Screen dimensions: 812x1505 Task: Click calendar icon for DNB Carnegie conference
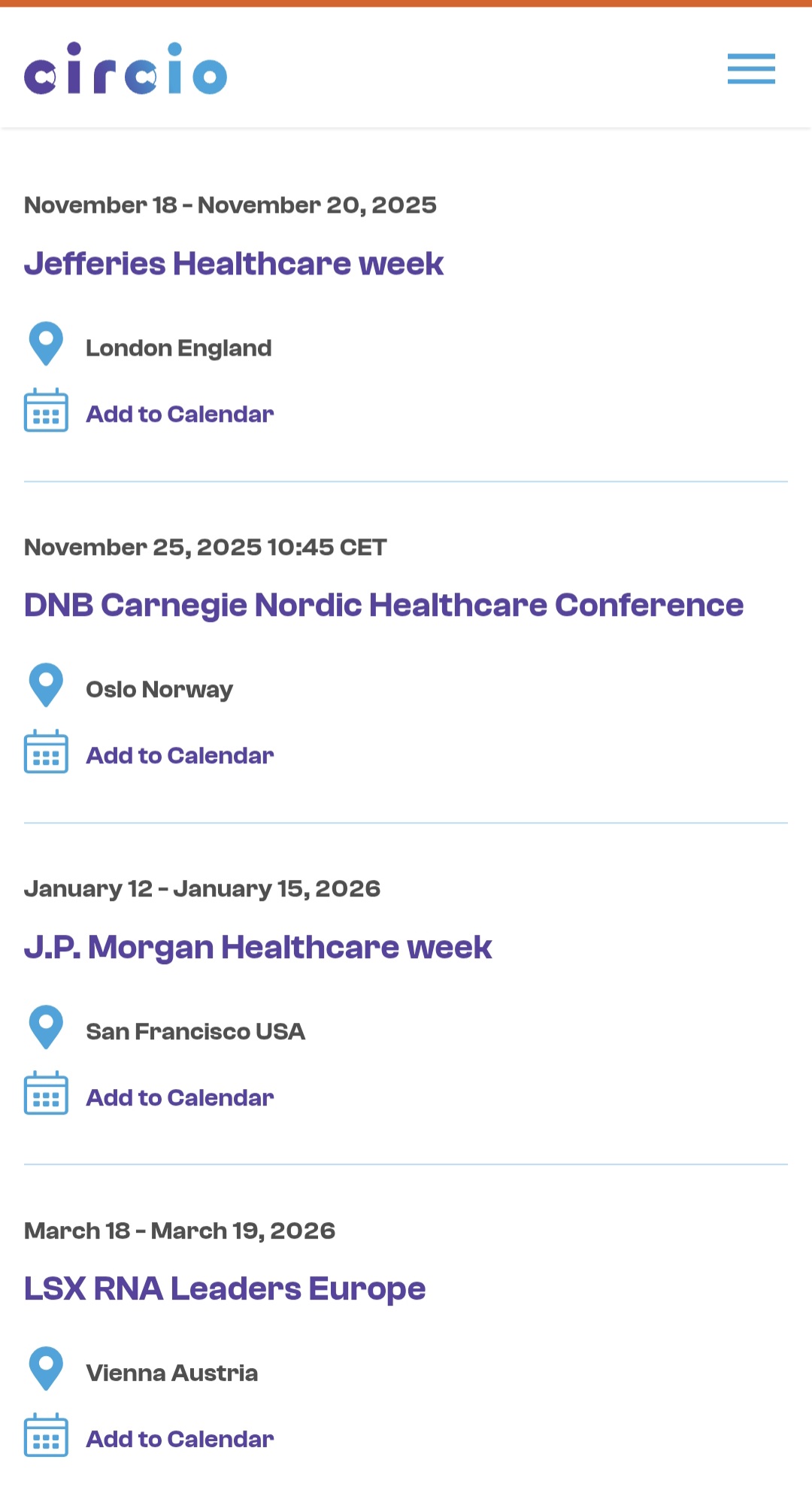click(46, 752)
